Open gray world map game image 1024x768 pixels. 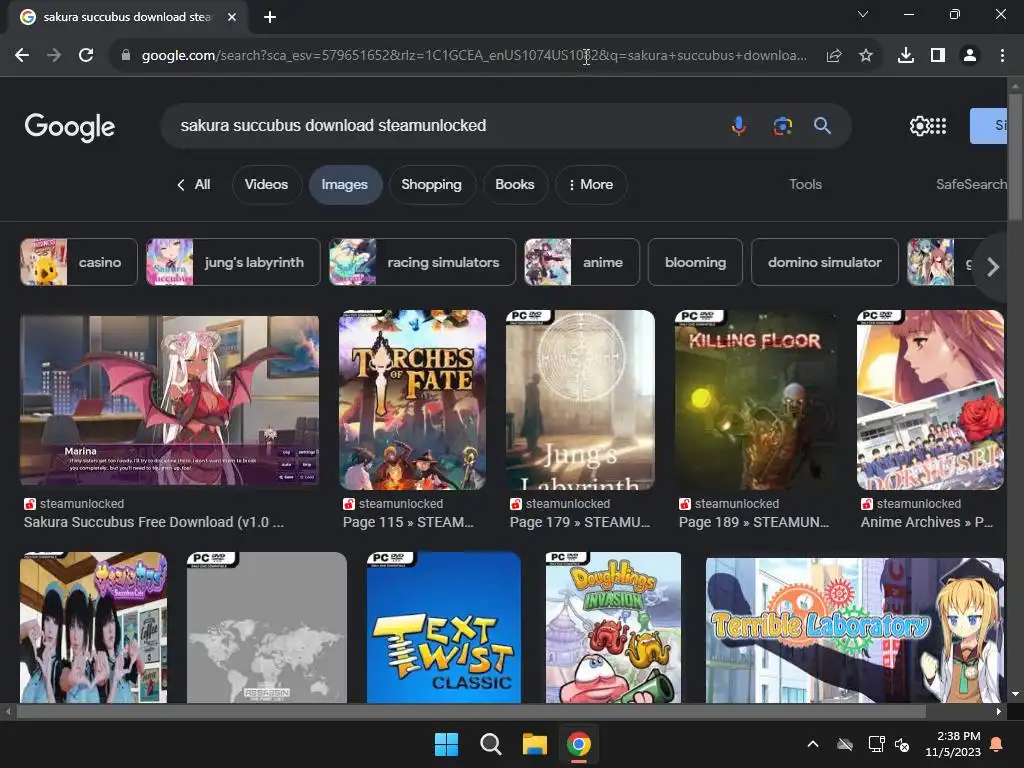pyautogui.click(x=266, y=628)
